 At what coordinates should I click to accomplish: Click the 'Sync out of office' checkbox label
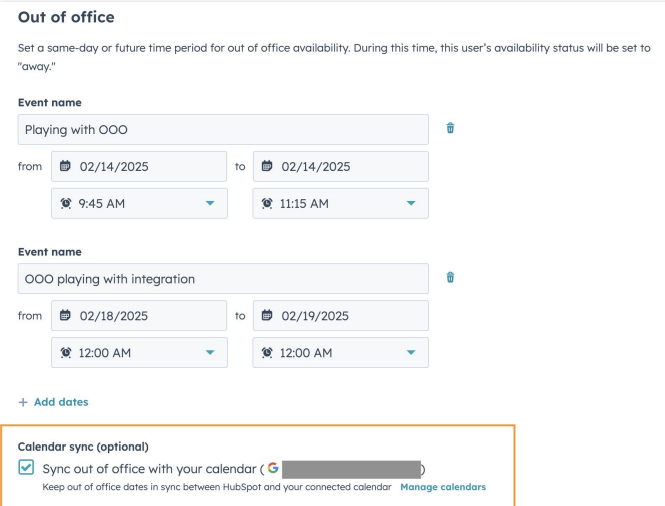148,468
